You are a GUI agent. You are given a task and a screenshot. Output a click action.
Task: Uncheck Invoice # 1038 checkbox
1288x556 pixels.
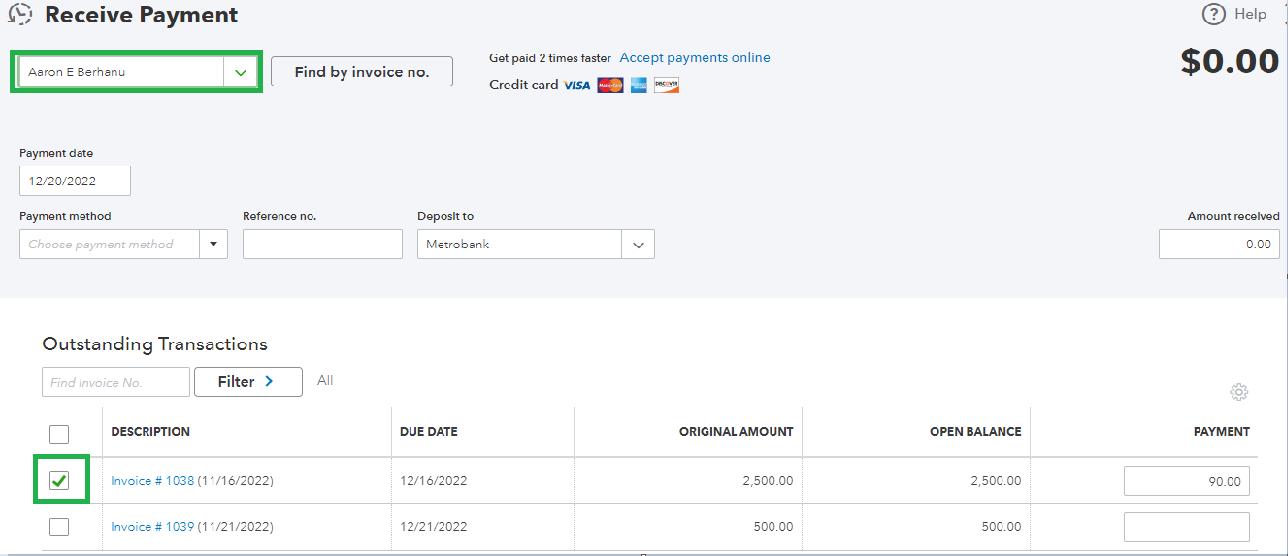59,481
